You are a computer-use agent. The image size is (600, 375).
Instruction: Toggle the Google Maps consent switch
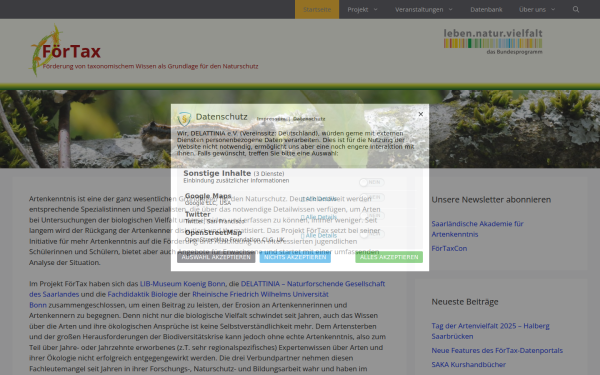[372, 197]
